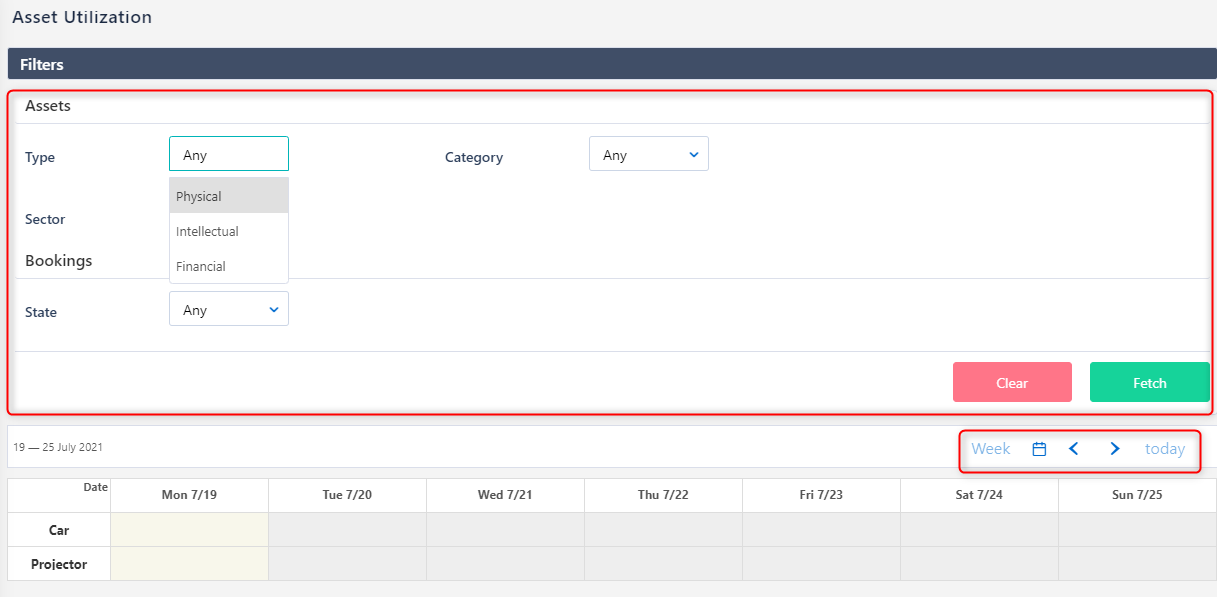Click the Projector row label

(x=58, y=563)
